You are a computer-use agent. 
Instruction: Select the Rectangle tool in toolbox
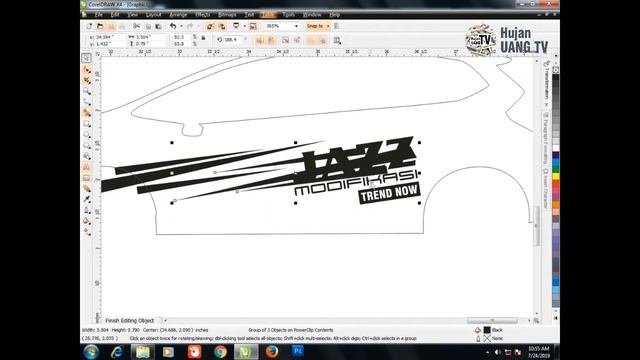(x=87, y=123)
